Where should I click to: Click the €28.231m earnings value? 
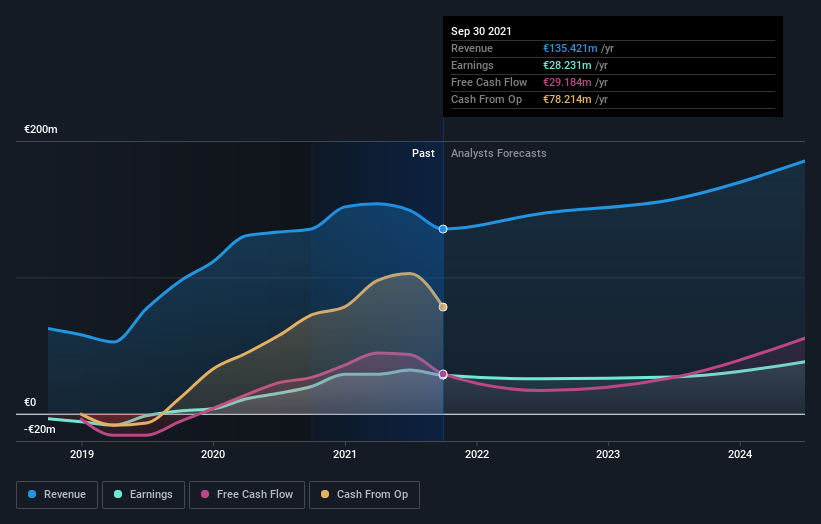click(567, 65)
